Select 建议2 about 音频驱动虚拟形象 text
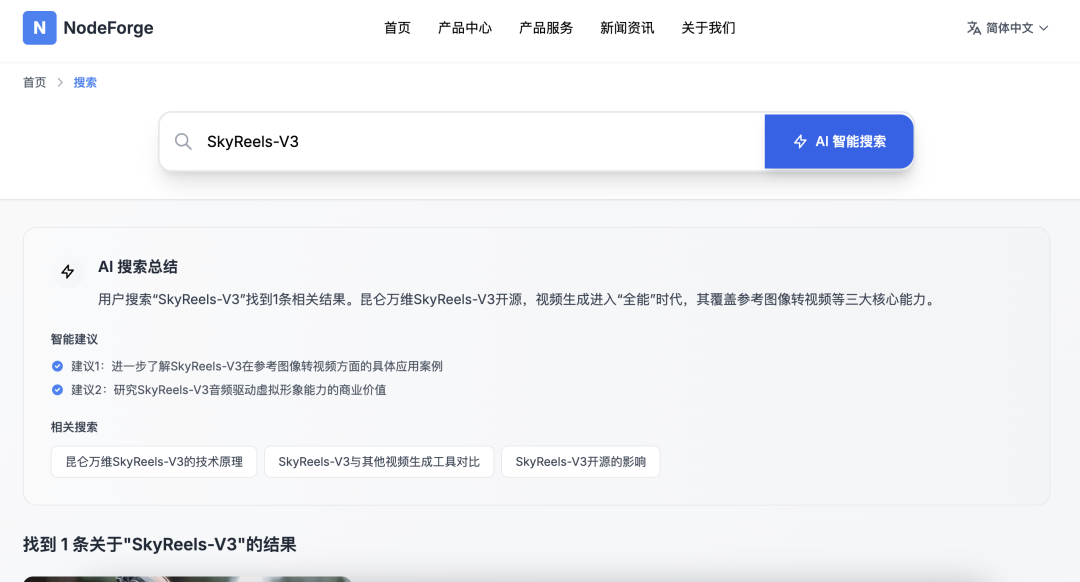Screen dimensions: 1080x582 pos(229,390)
